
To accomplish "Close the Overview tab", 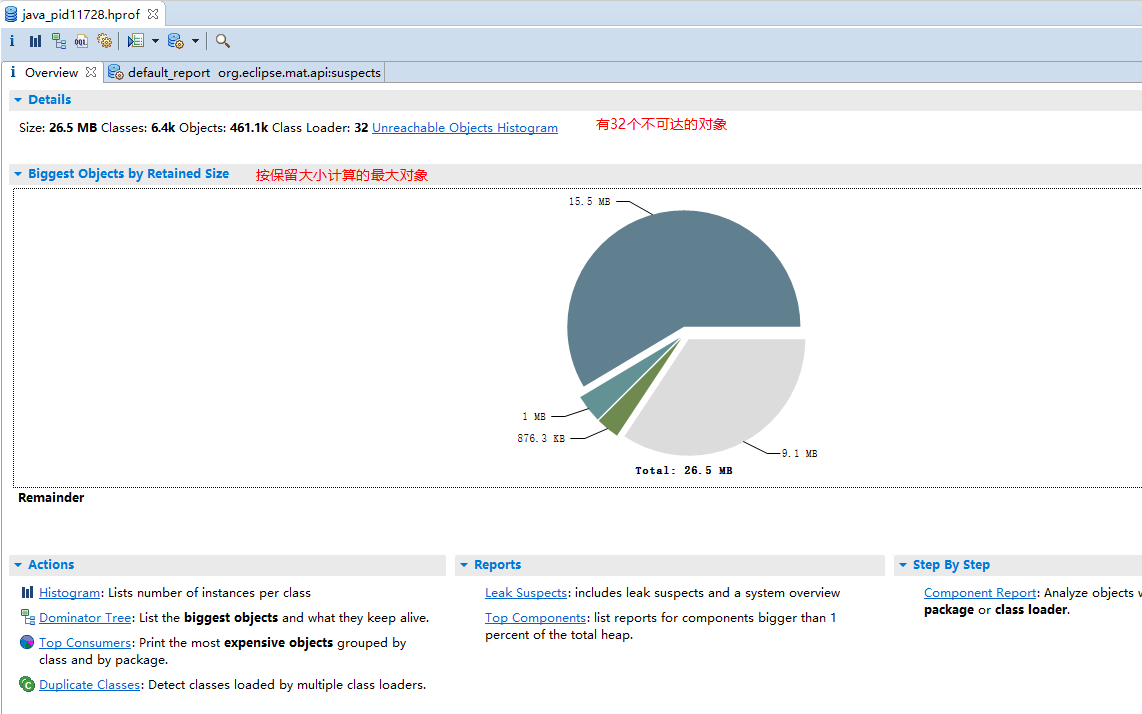I will [90, 72].
